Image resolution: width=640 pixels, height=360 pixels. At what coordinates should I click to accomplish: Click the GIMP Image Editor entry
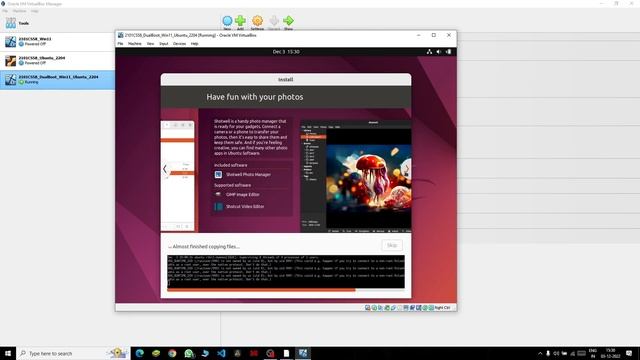click(x=243, y=195)
